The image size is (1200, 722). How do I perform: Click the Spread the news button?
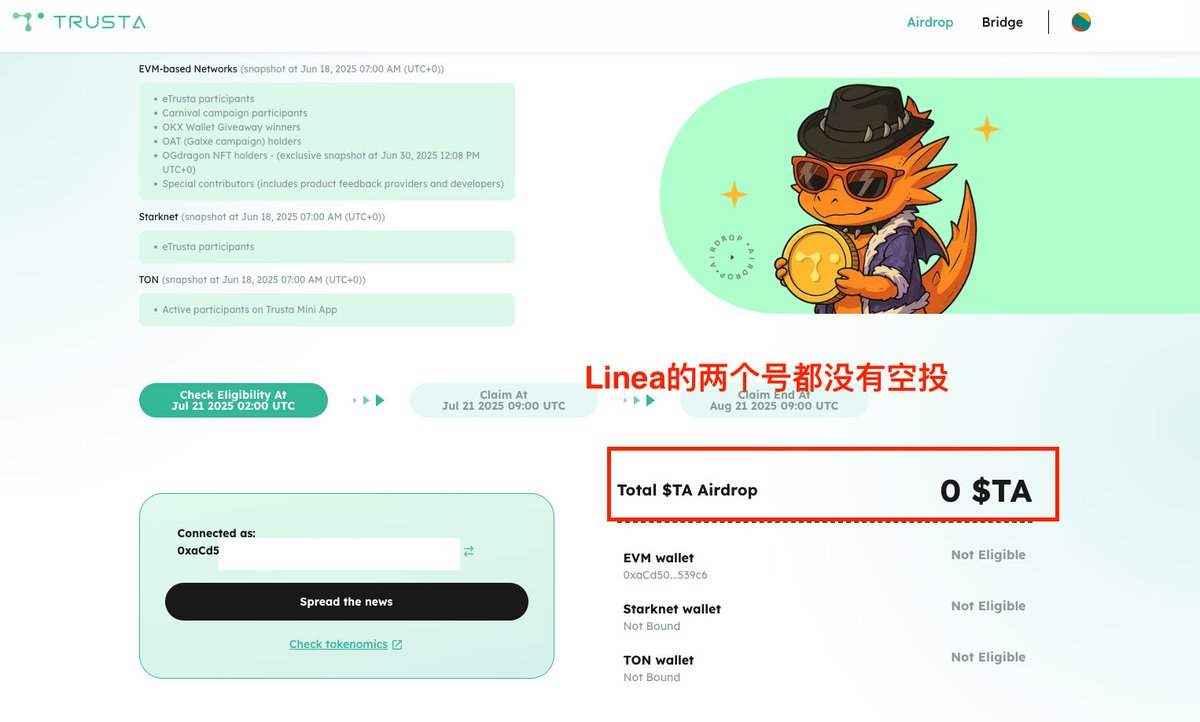(346, 602)
